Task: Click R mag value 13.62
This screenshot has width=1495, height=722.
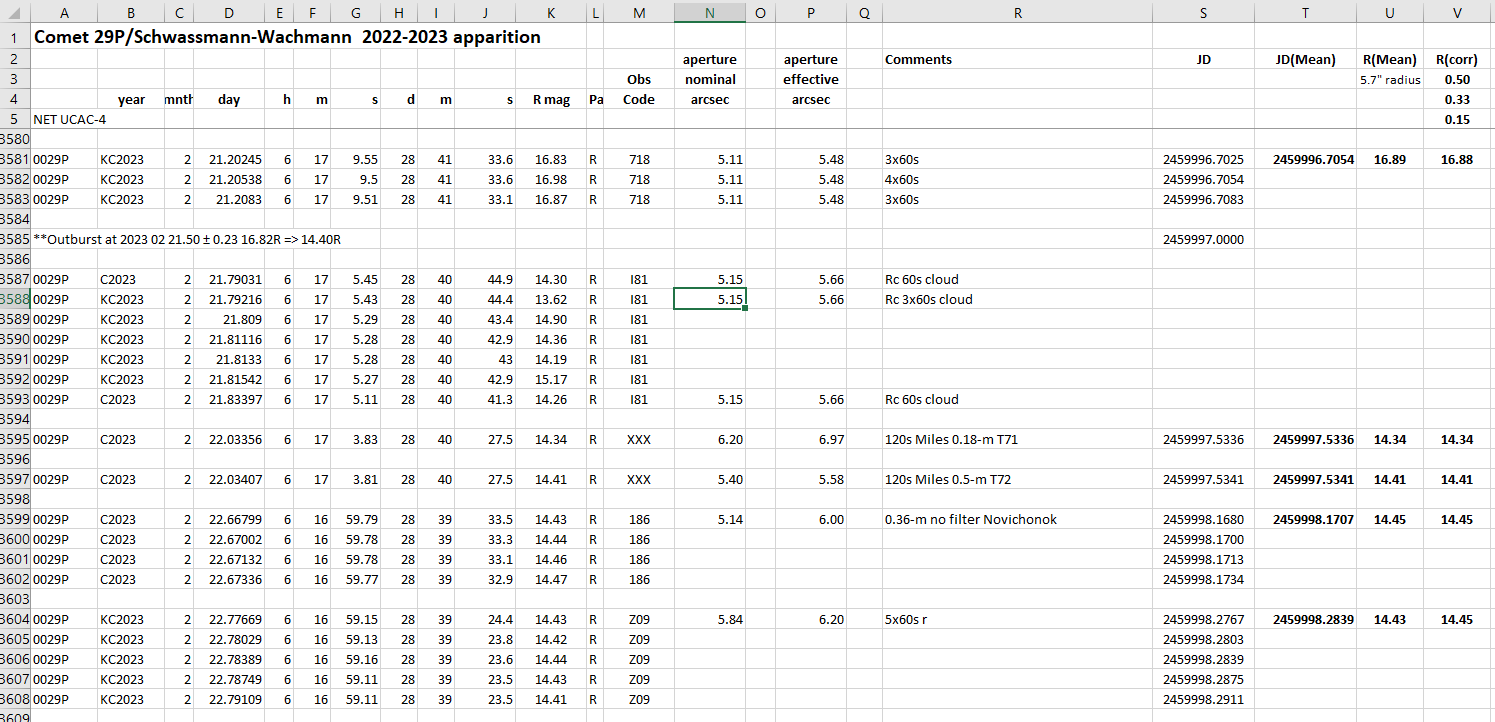Action: 551,299
